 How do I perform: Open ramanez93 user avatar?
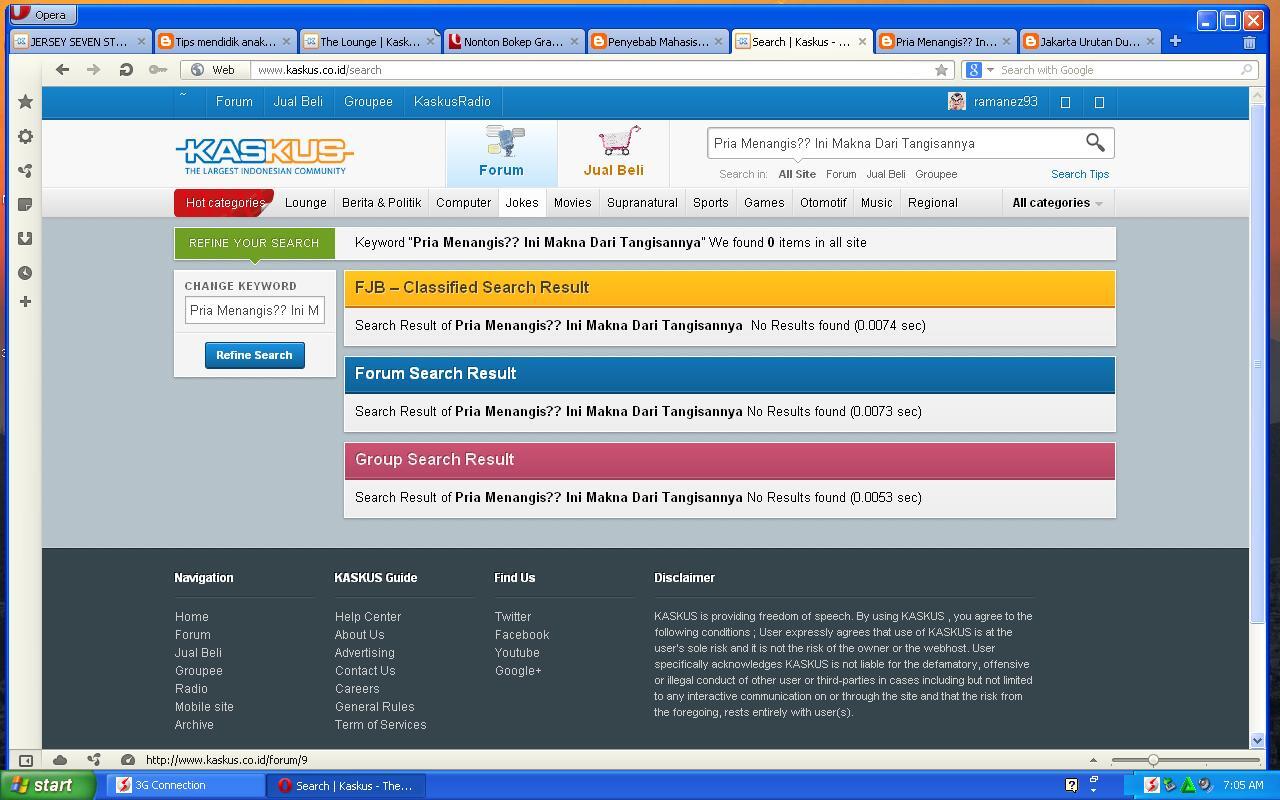(x=957, y=101)
